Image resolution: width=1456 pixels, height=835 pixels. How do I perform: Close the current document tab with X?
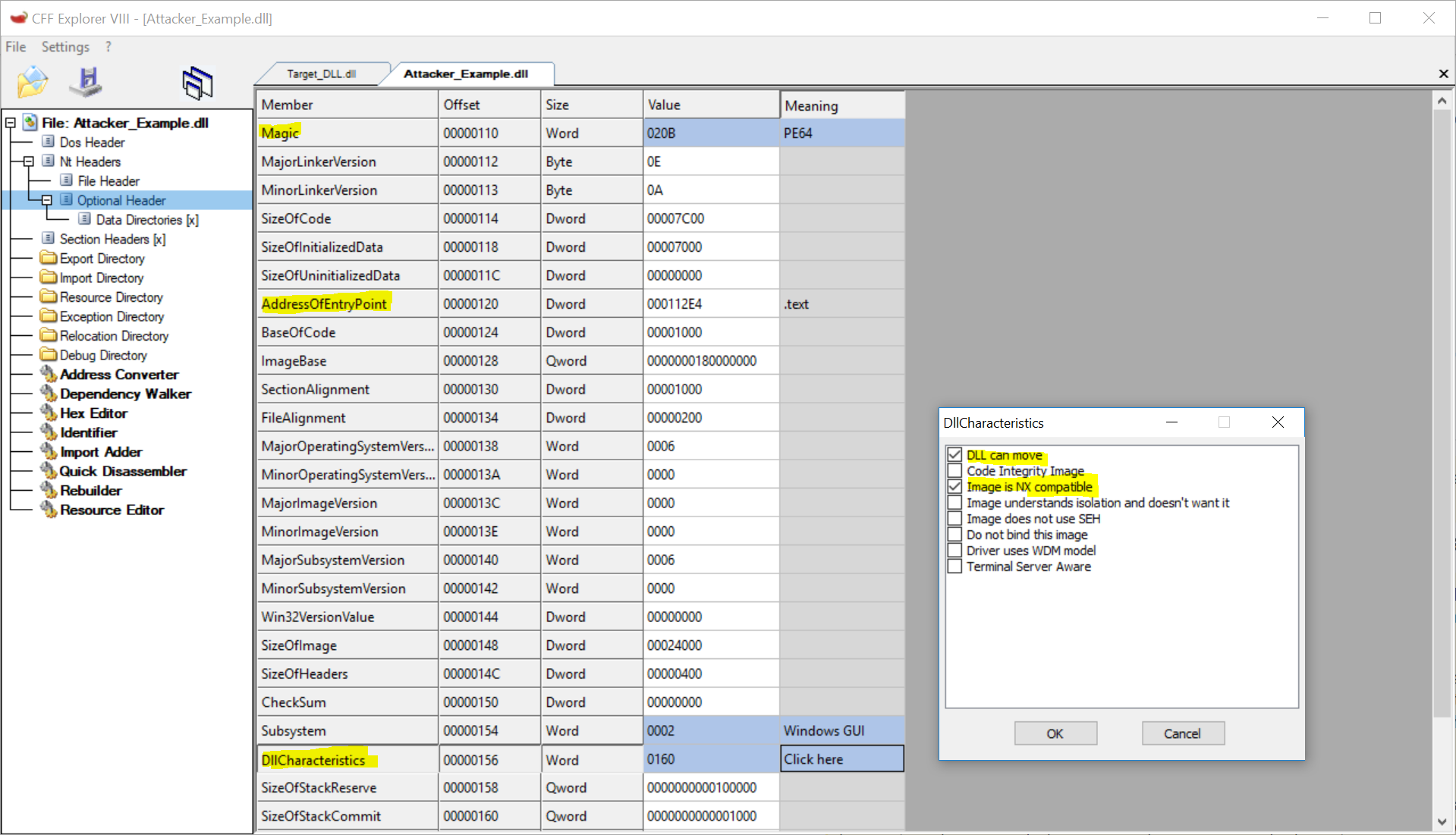click(1443, 74)
